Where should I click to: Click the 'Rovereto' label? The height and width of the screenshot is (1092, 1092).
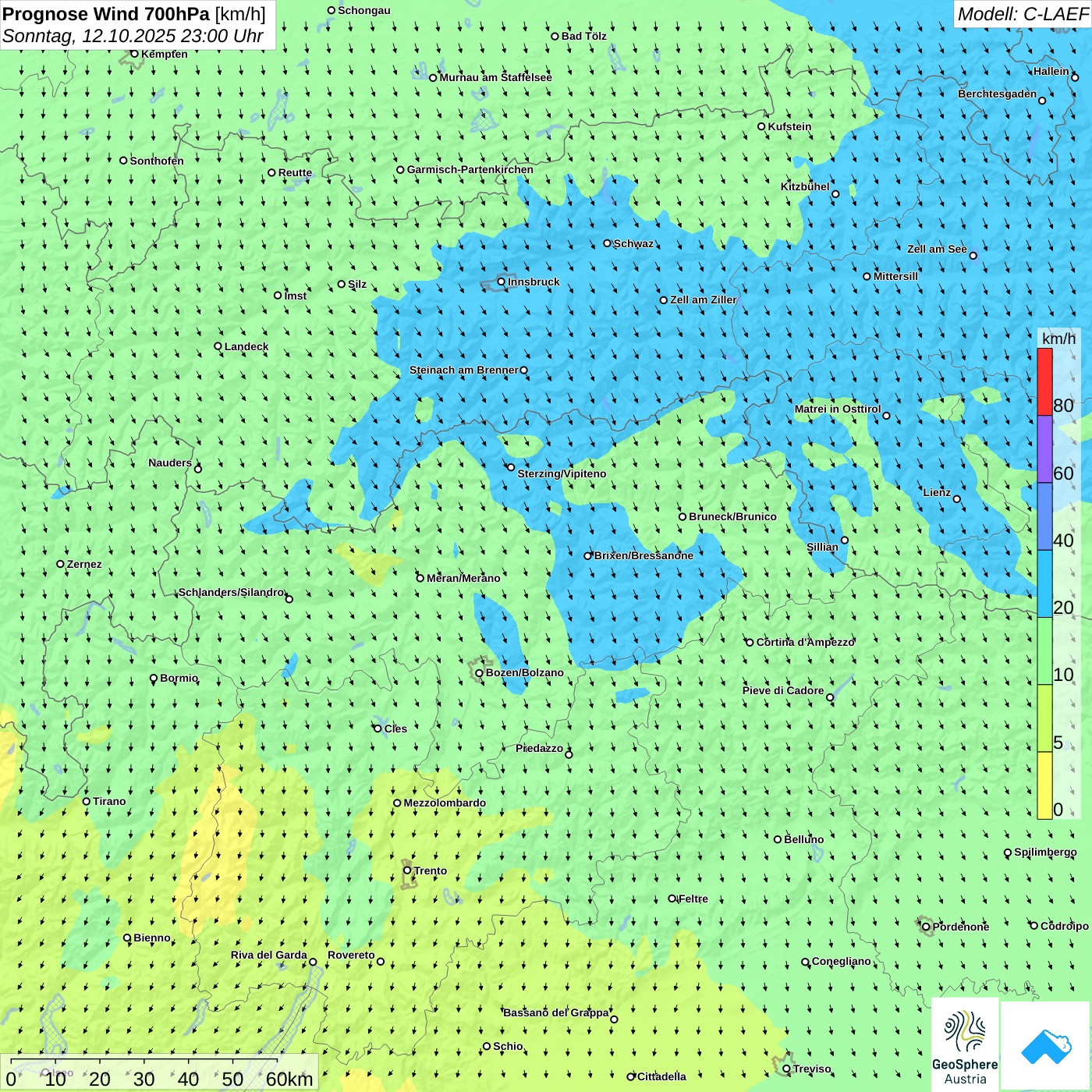[351, 955]
